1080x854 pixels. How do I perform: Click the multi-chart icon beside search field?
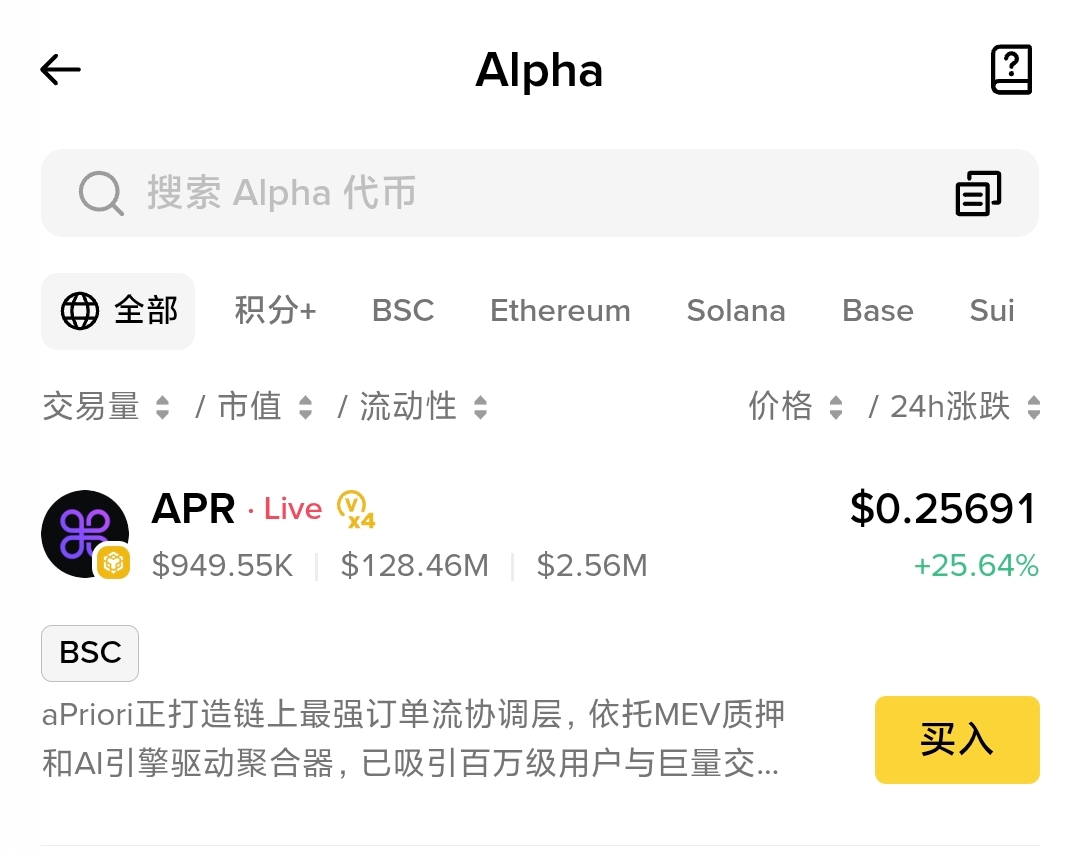point(978,193)
